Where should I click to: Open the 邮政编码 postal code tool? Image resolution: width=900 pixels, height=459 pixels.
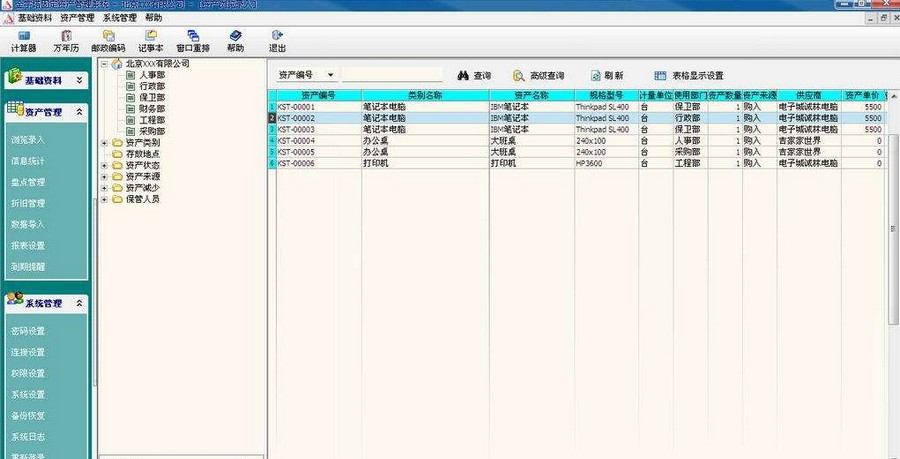coord(108,41)
